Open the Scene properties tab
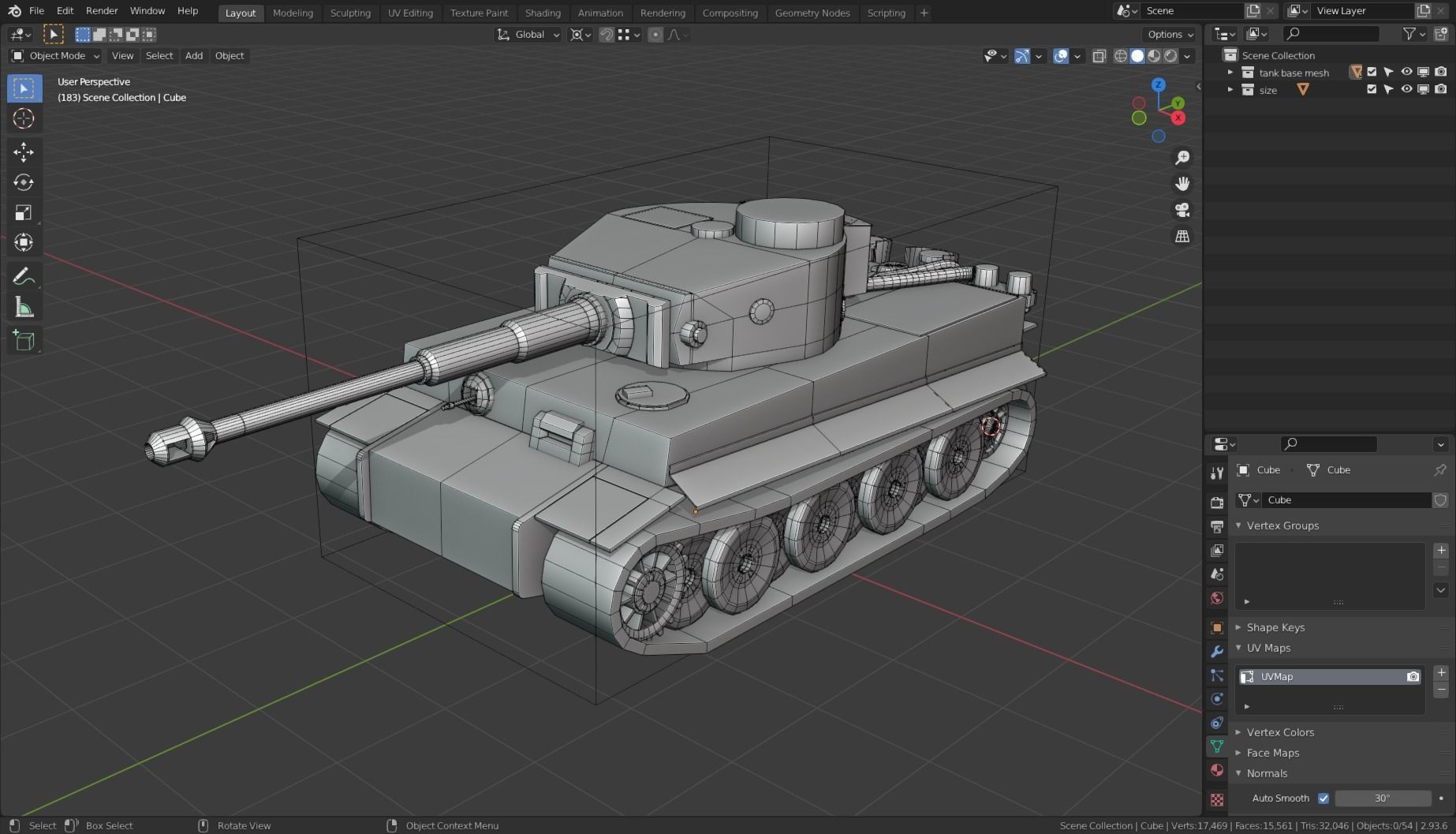Viewport: 1456px width, 834px height. pyautogui.click(x=1217, y=574)
